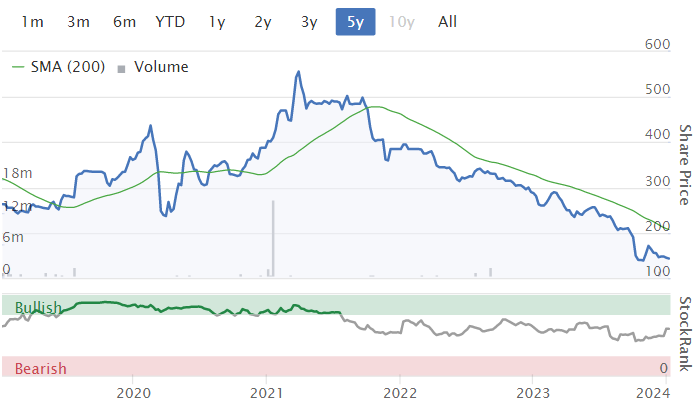Click the 400 price axis label

pyautogui.click(x=658, y=134)
